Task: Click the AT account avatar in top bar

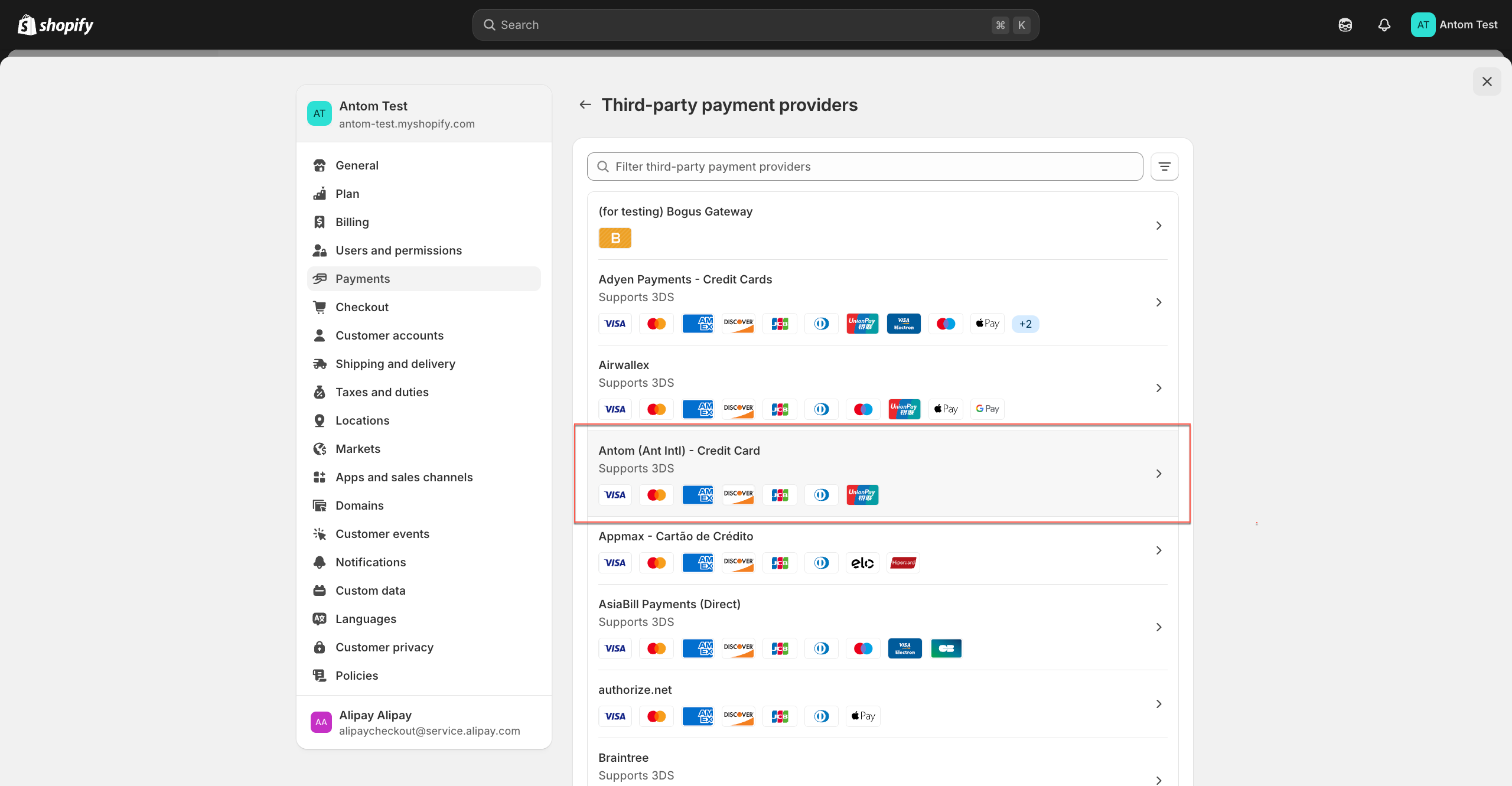Action: [1423, 25]
